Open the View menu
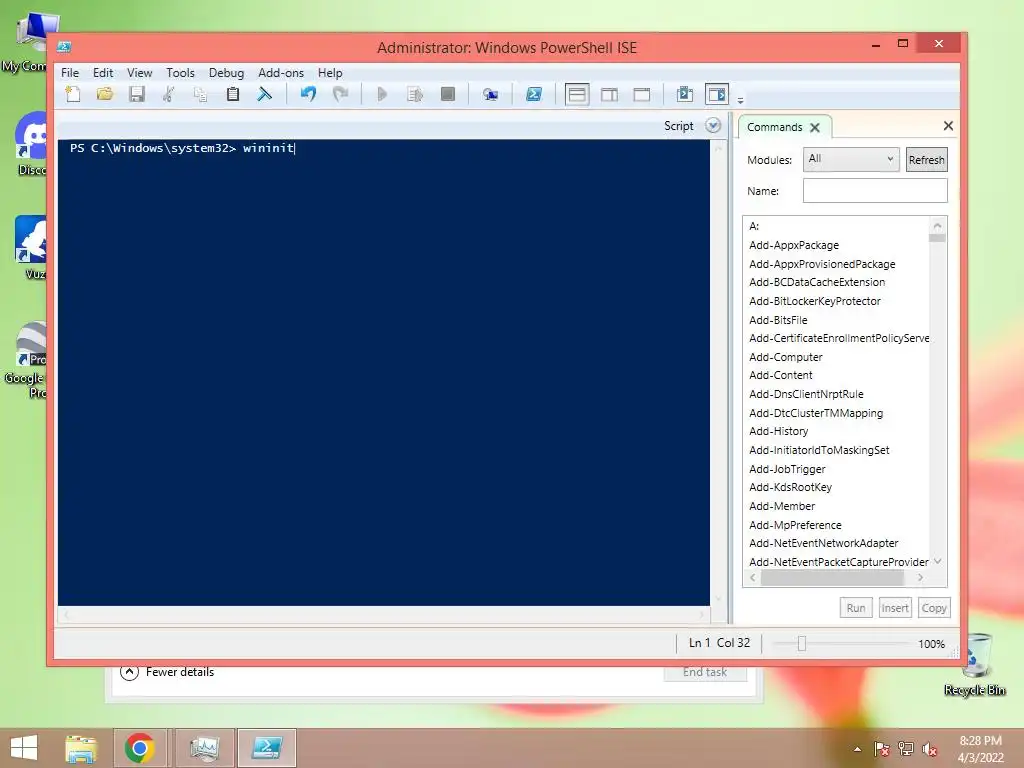The height and width of the screenshot is (768, 1024). (139, 72)
